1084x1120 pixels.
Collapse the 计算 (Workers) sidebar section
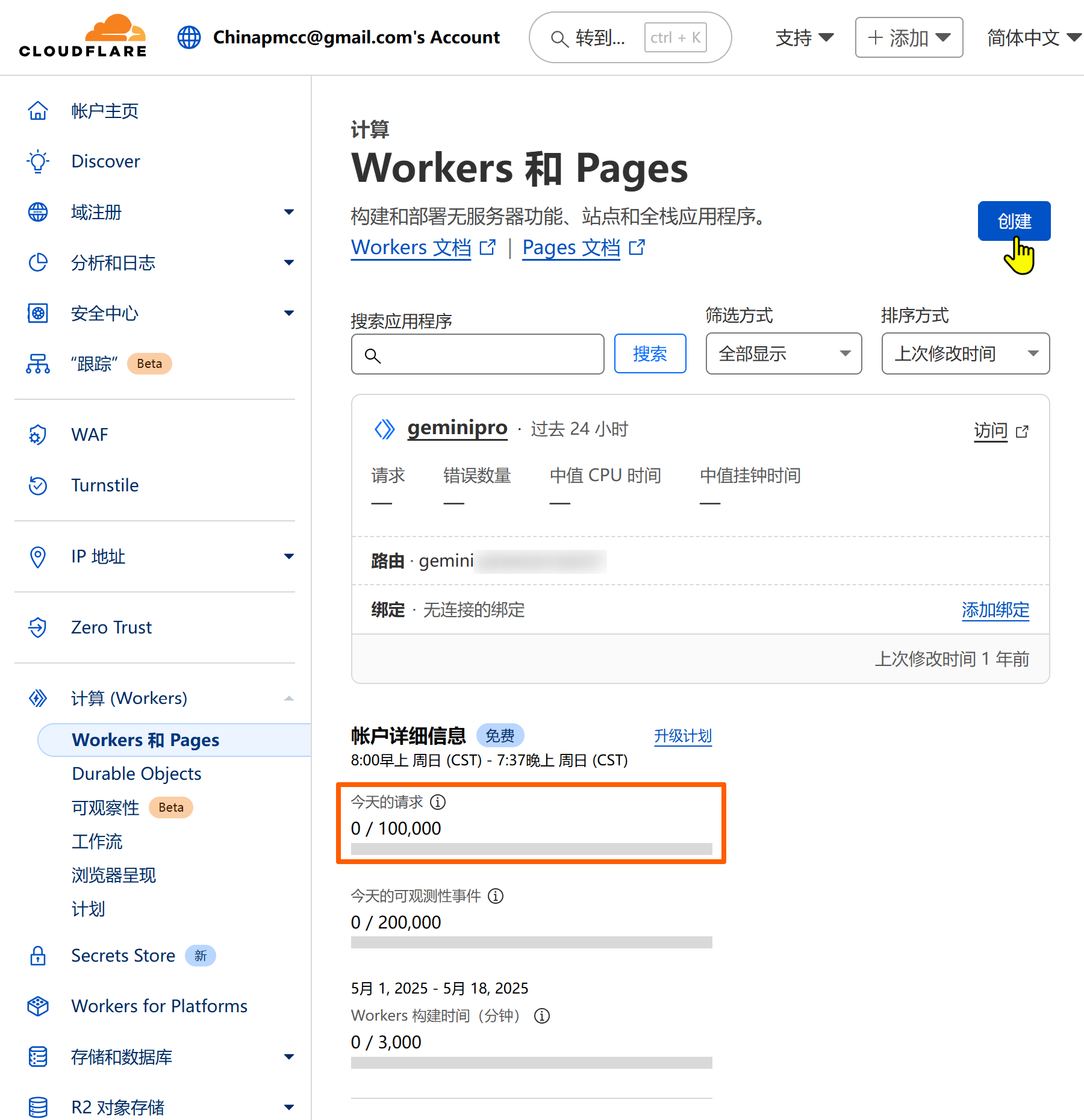point(289,698)
